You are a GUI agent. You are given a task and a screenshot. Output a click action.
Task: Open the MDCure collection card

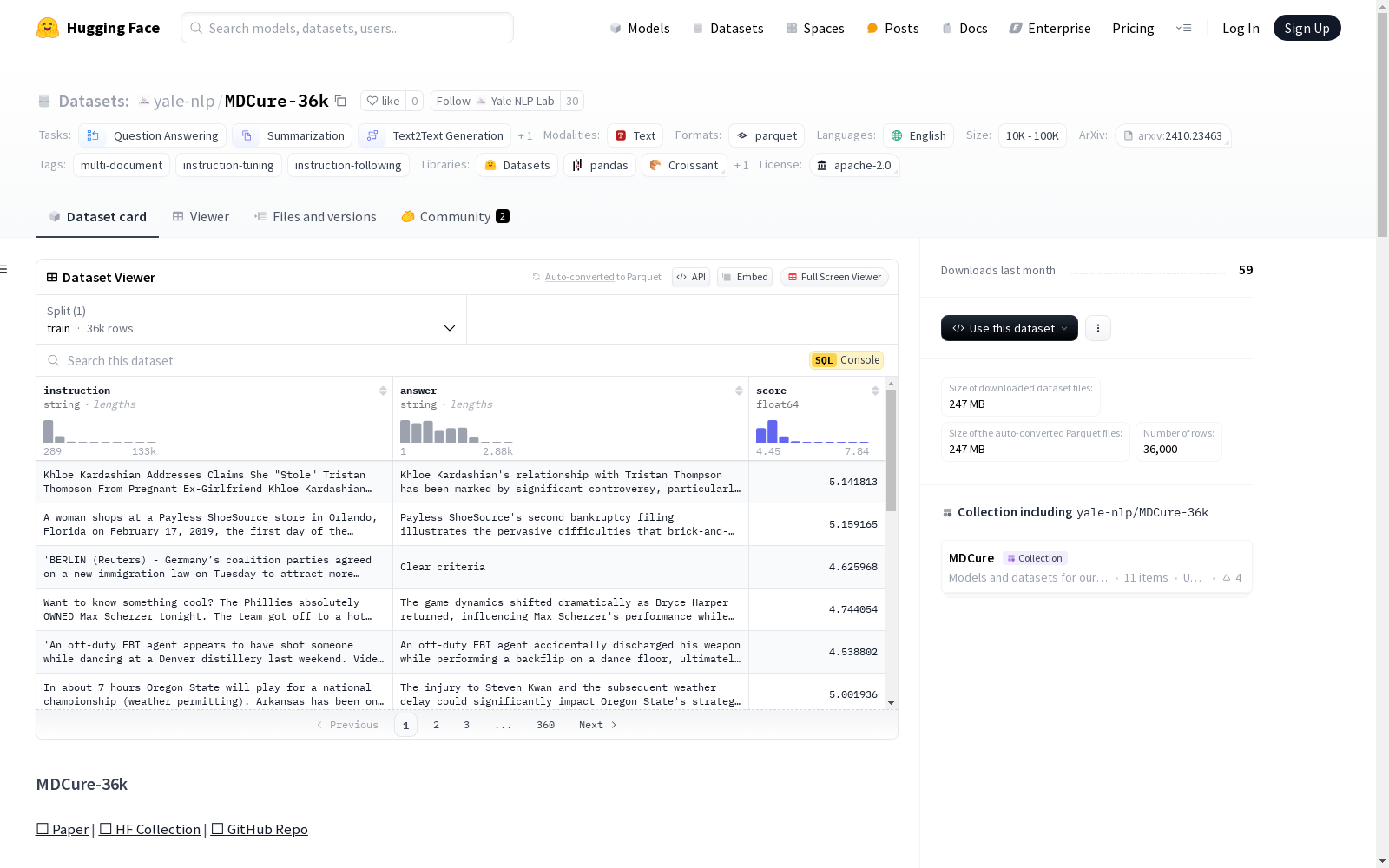1096,567
